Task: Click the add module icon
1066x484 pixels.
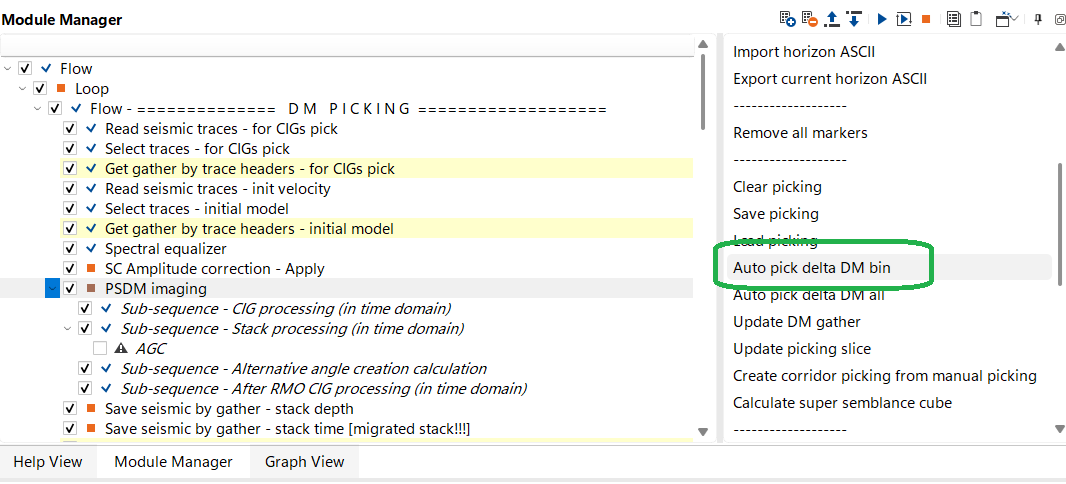Action: 787,19
